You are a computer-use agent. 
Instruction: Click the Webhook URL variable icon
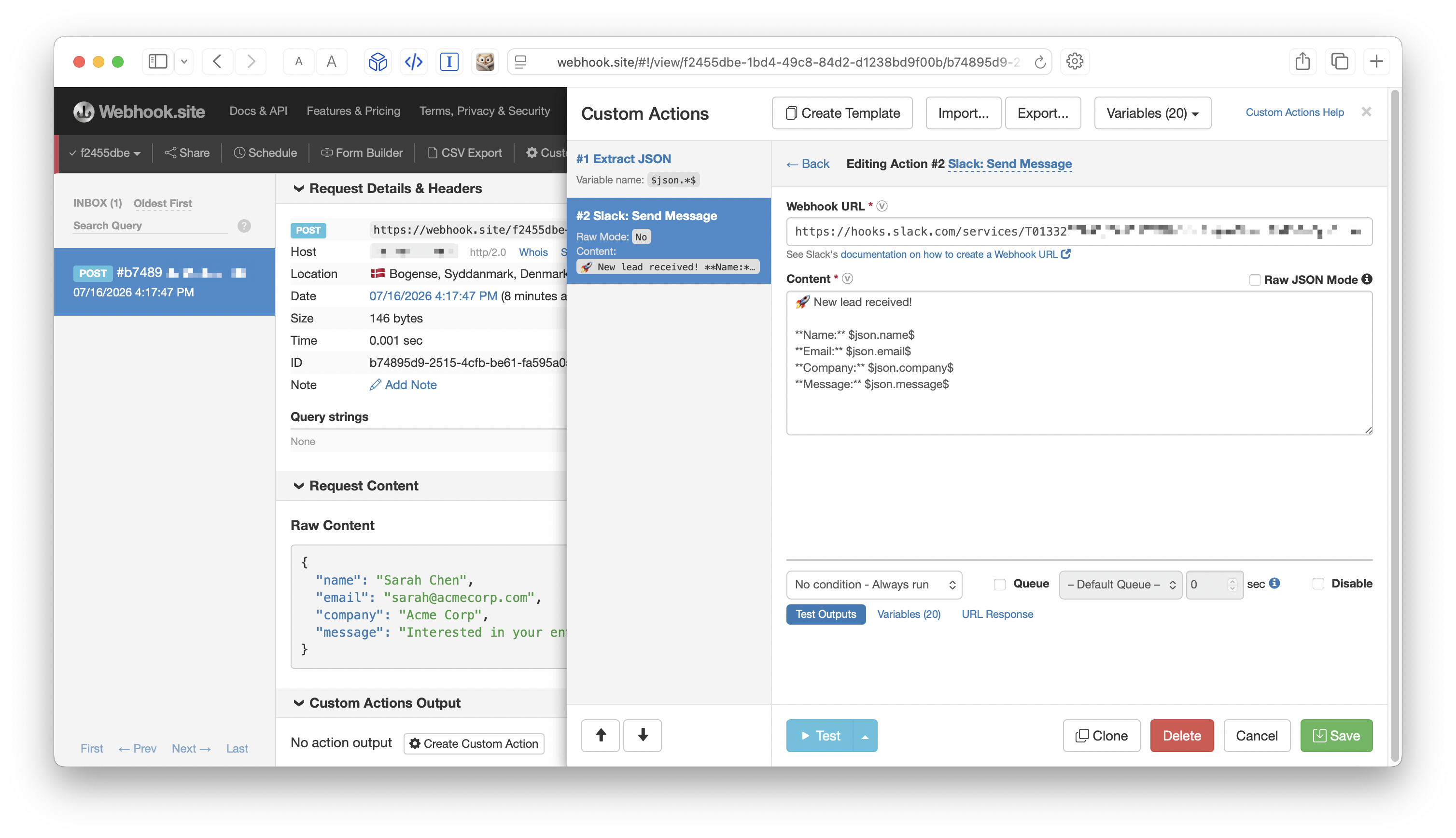coord(882,206)
